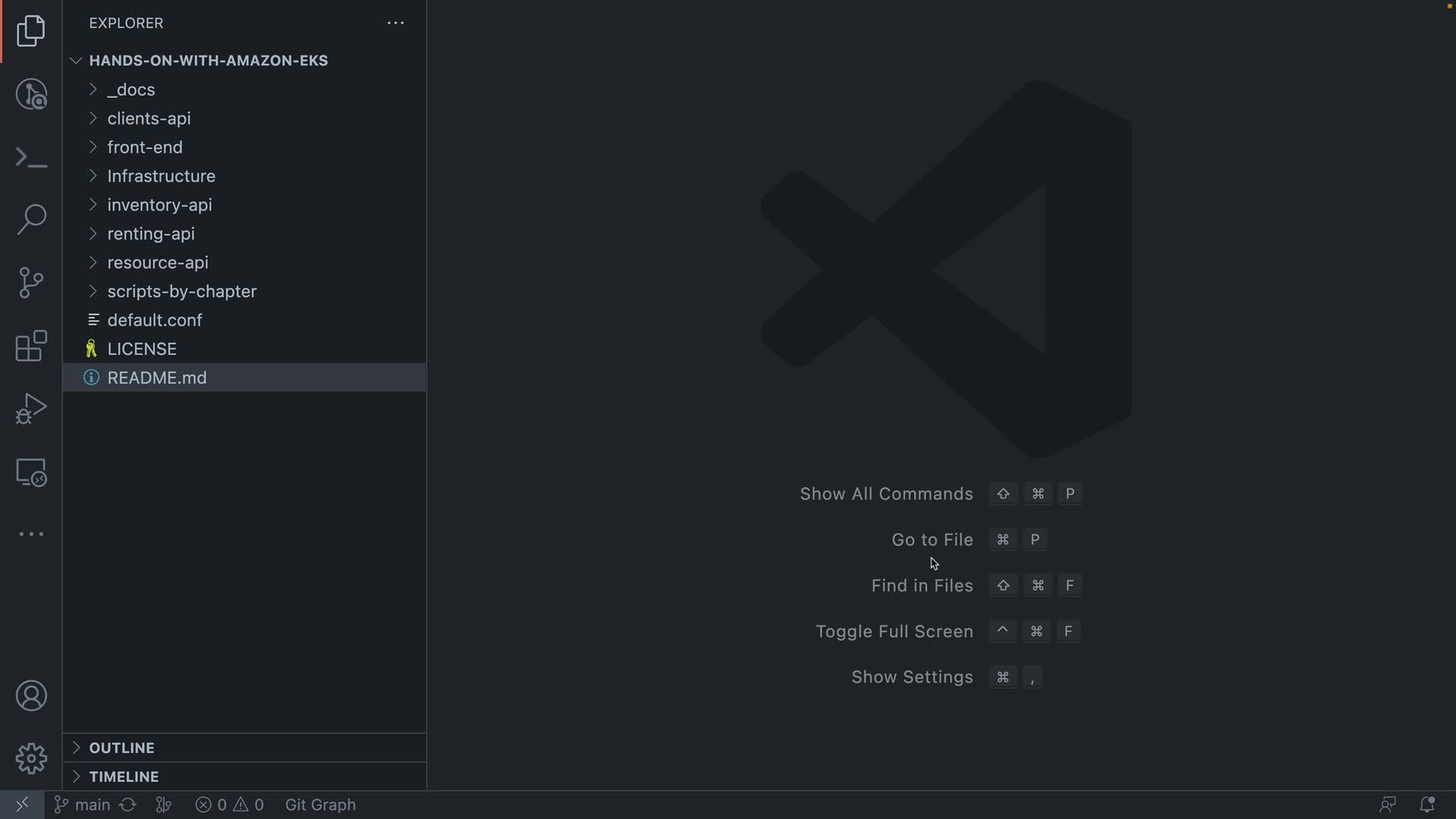Click the notifications bell in status bar
Image resolution: width=1456 pixels, height=819 pixels.
[1426, 805]
